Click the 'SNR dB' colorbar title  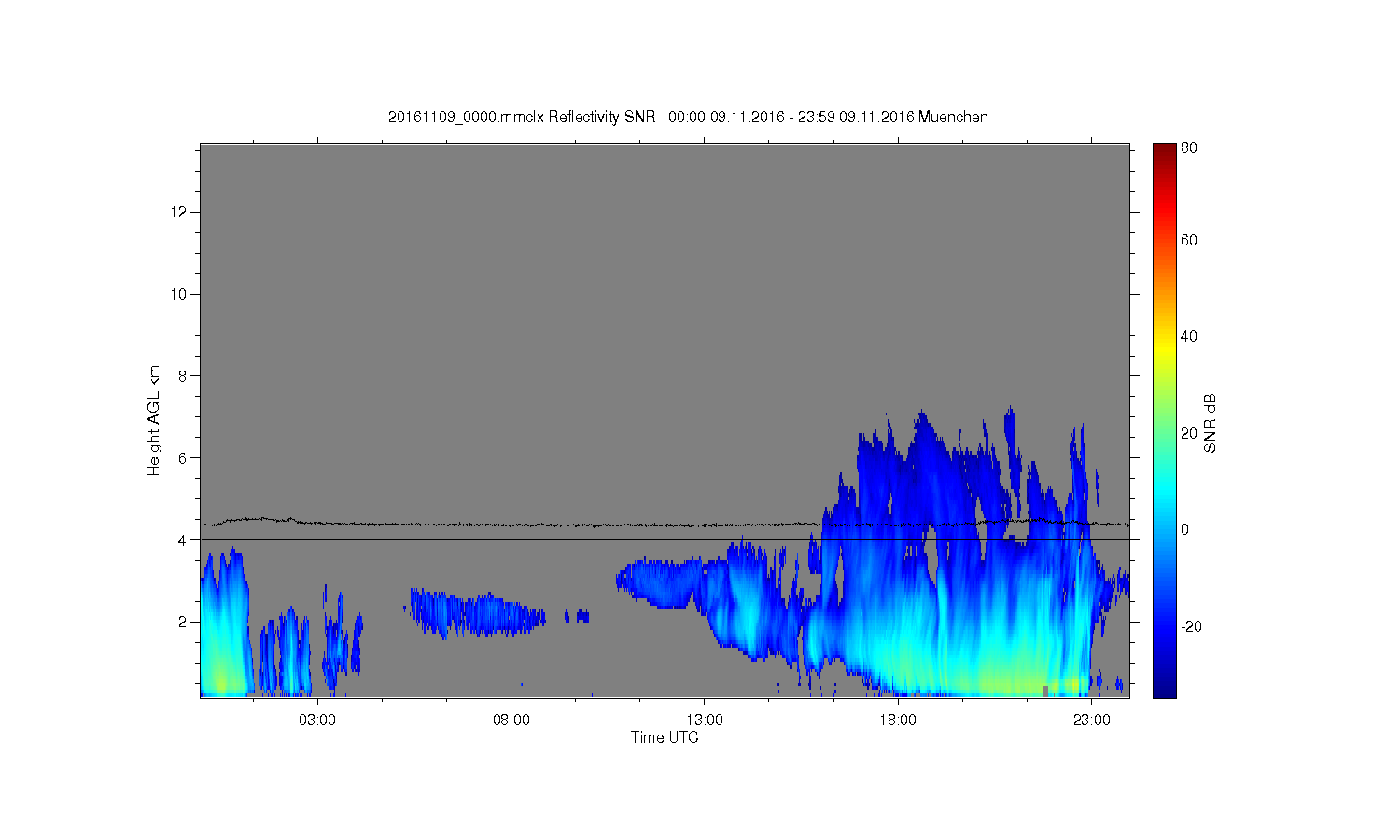pos(1210,424)
